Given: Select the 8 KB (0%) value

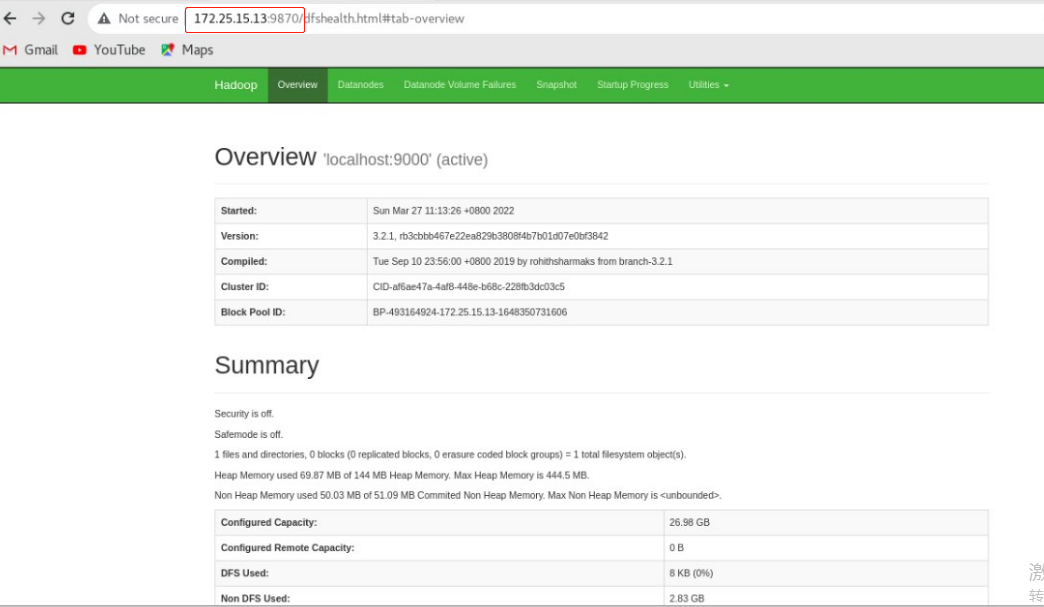Looking at the screenshot, I should (x=691, y=573).
